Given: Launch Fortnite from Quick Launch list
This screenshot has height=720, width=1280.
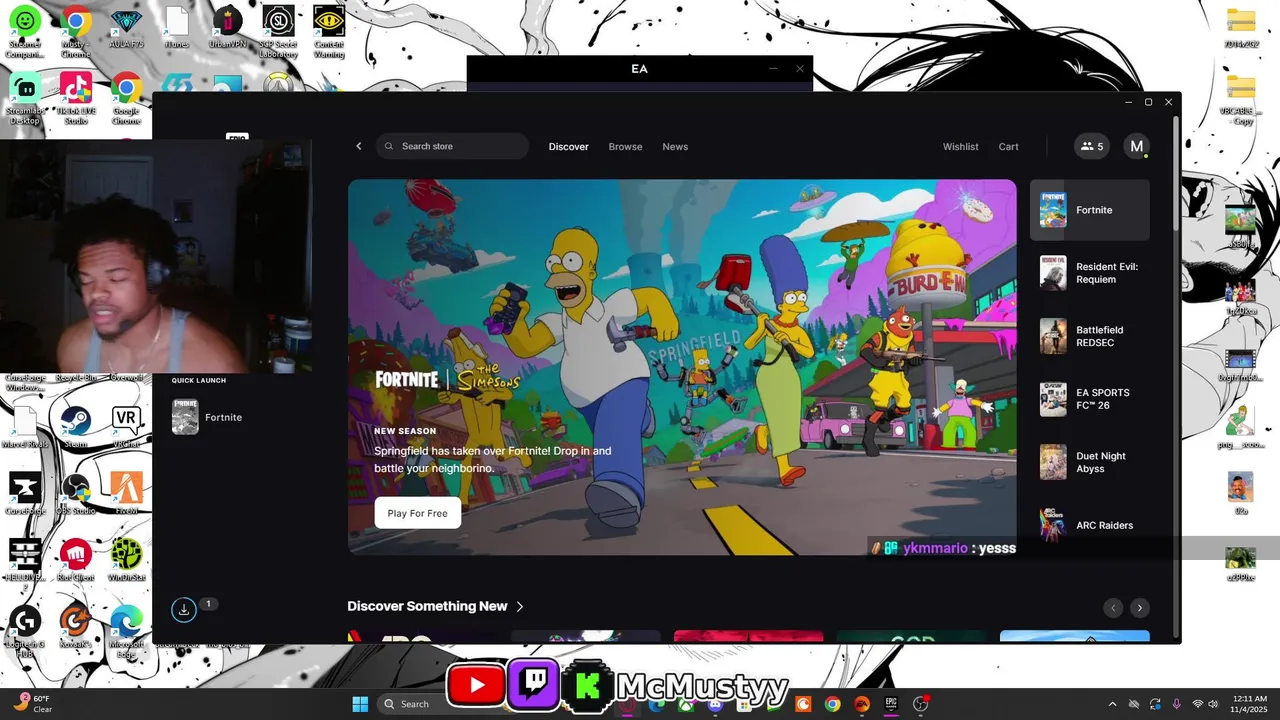Looking at the screenshot, I should tap(207, 417).
